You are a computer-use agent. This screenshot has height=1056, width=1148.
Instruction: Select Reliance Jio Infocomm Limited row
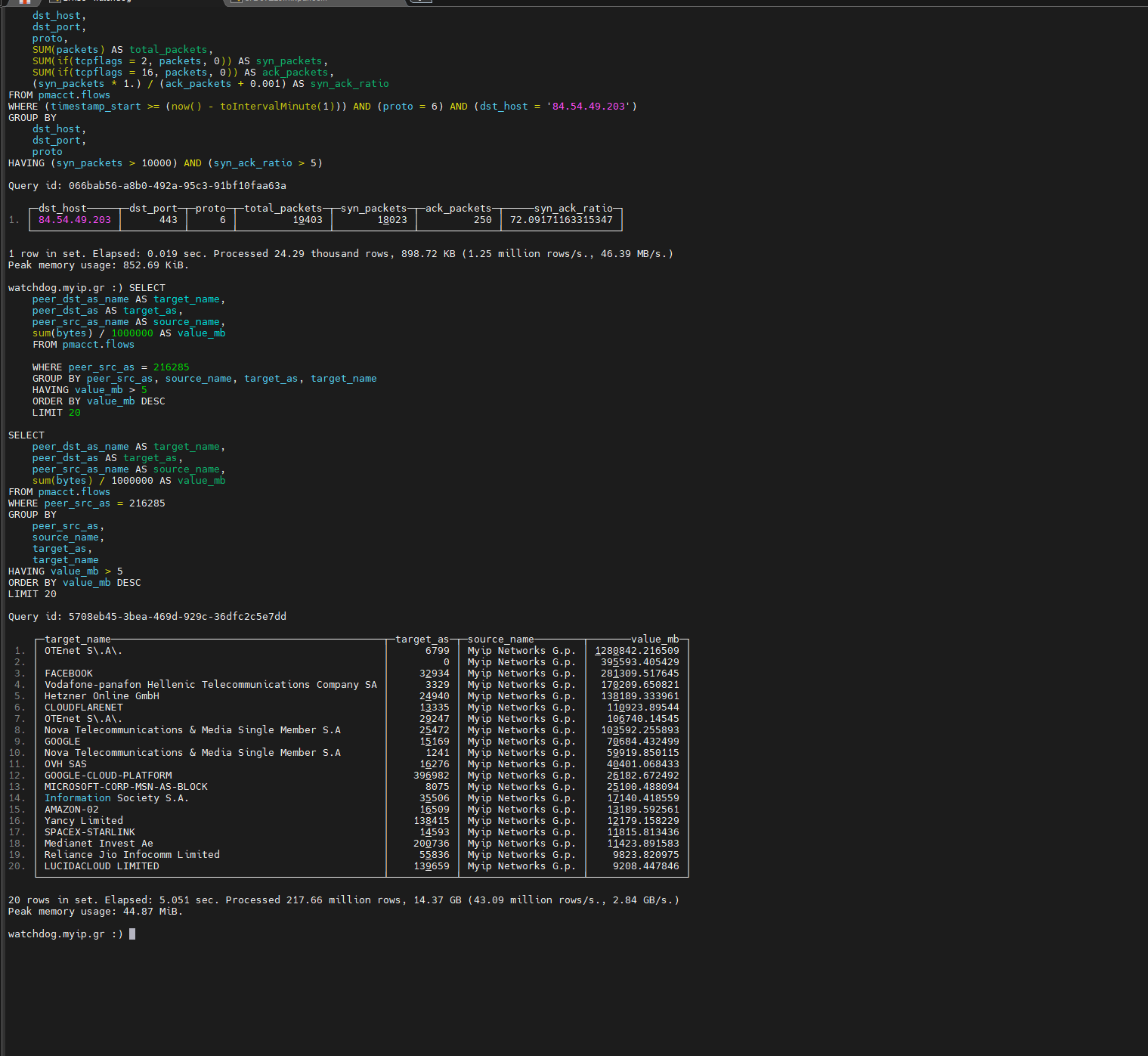pos(132,855)
